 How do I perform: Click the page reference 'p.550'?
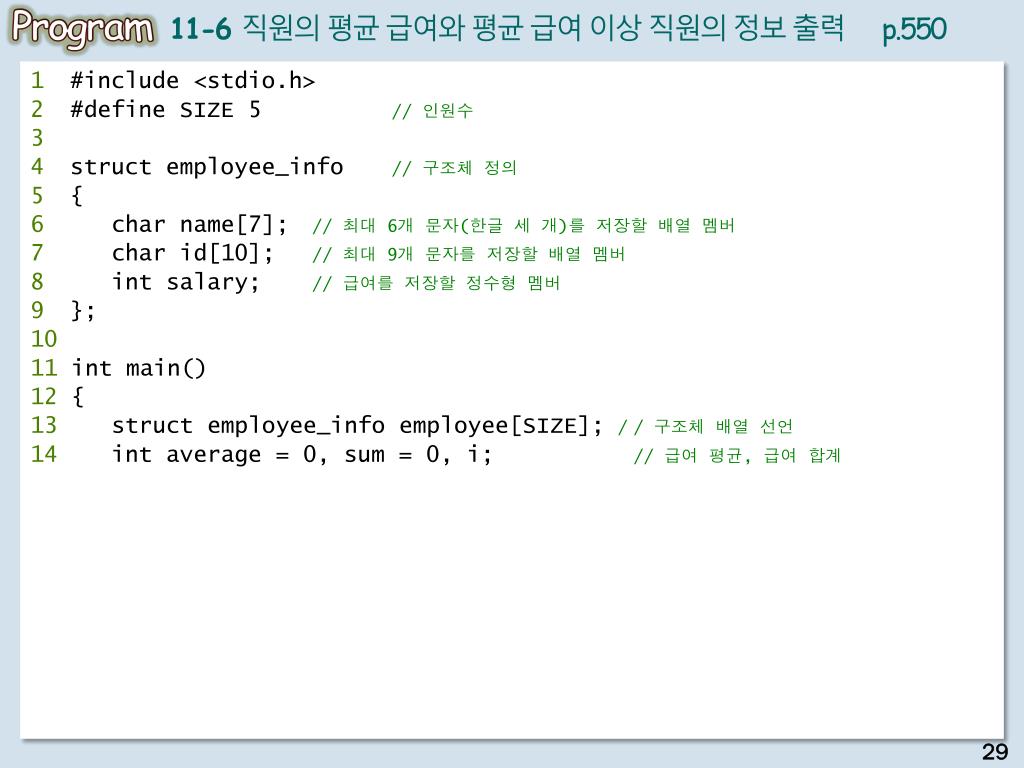(x=914, y=29)
